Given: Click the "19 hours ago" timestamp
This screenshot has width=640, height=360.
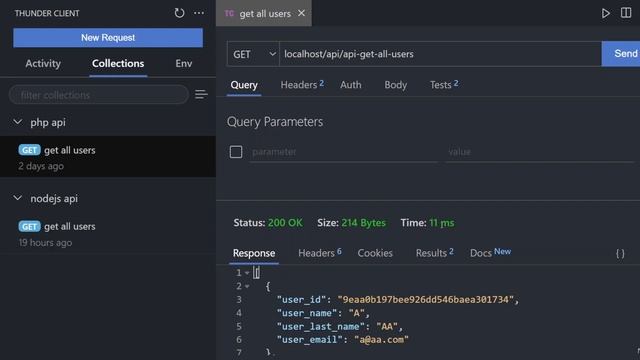Looking at the screenshot, I should coord(45,242).
